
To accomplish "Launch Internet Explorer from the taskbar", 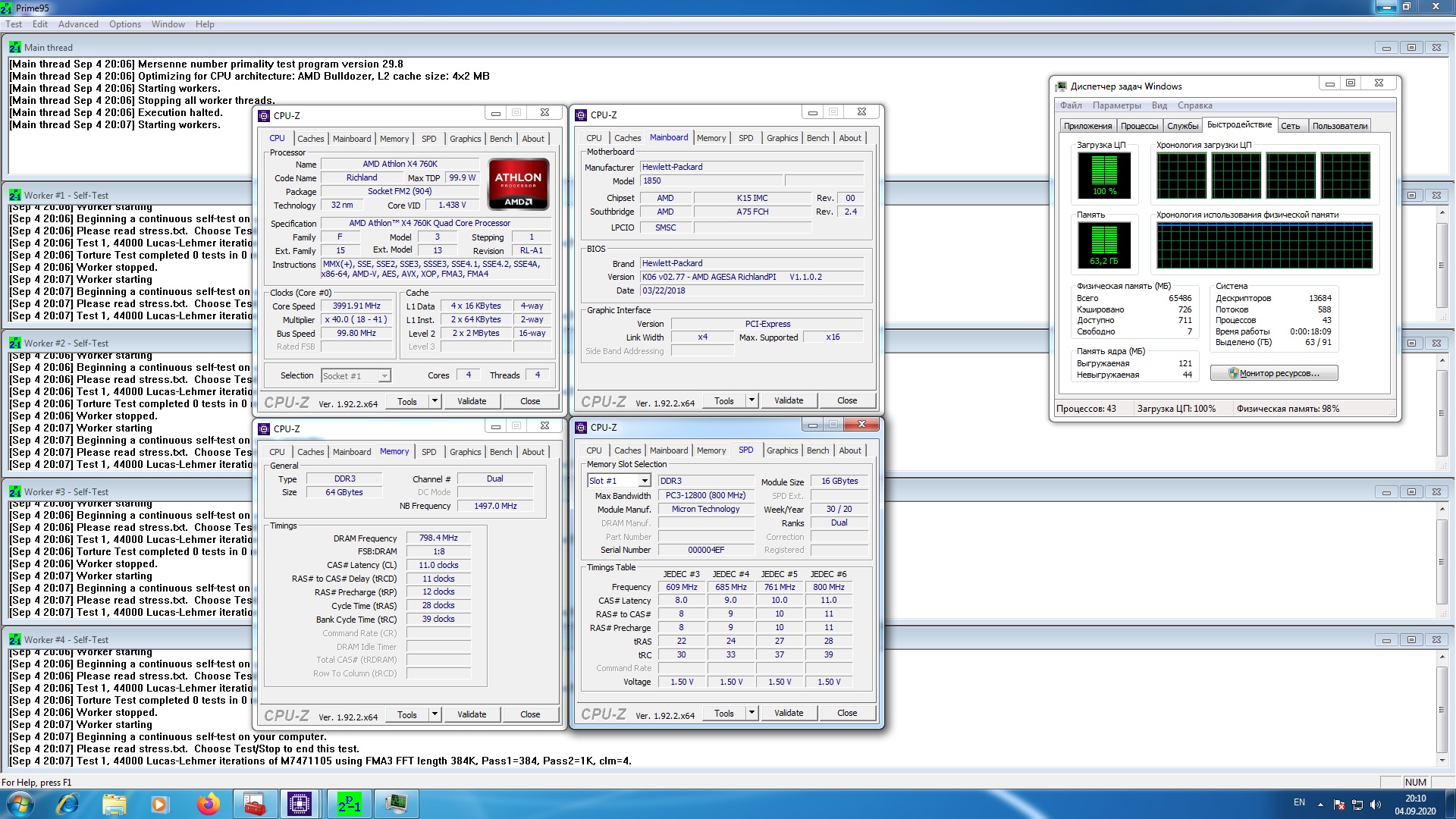I will (x=68, y=803).
